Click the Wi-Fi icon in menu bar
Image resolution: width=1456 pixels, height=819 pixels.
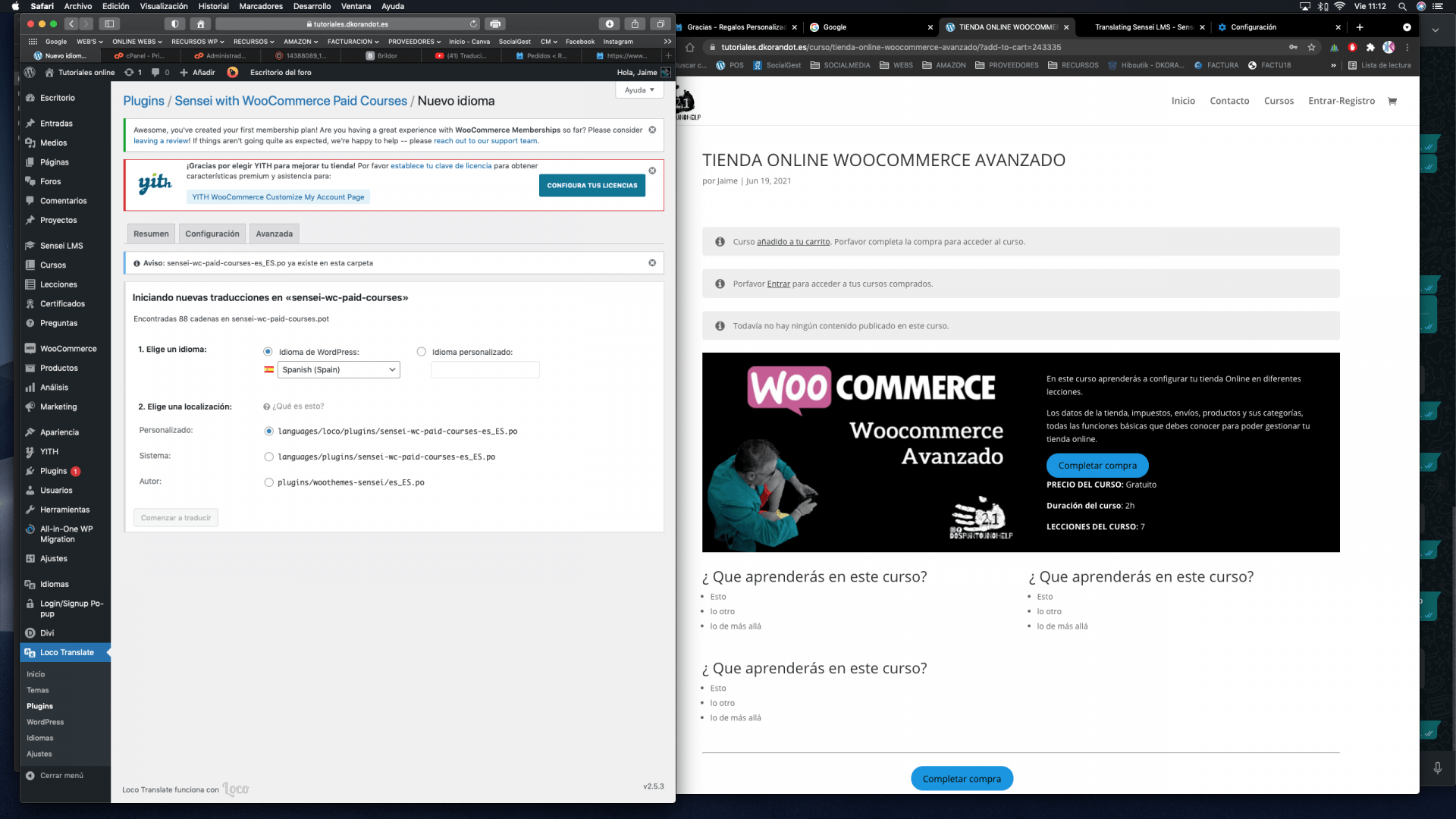(1340, 6)
